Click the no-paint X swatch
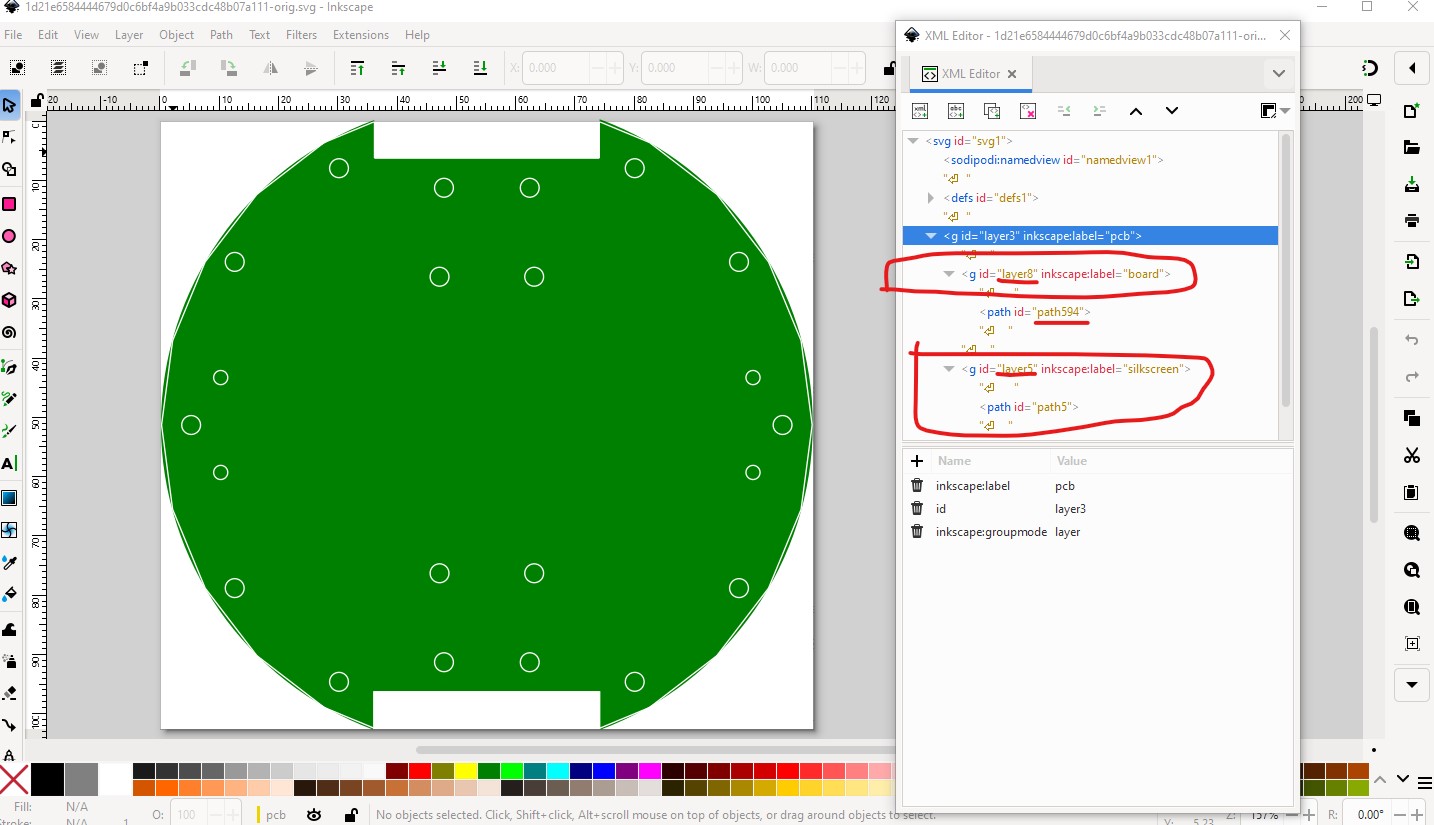 tap(14, 779)
